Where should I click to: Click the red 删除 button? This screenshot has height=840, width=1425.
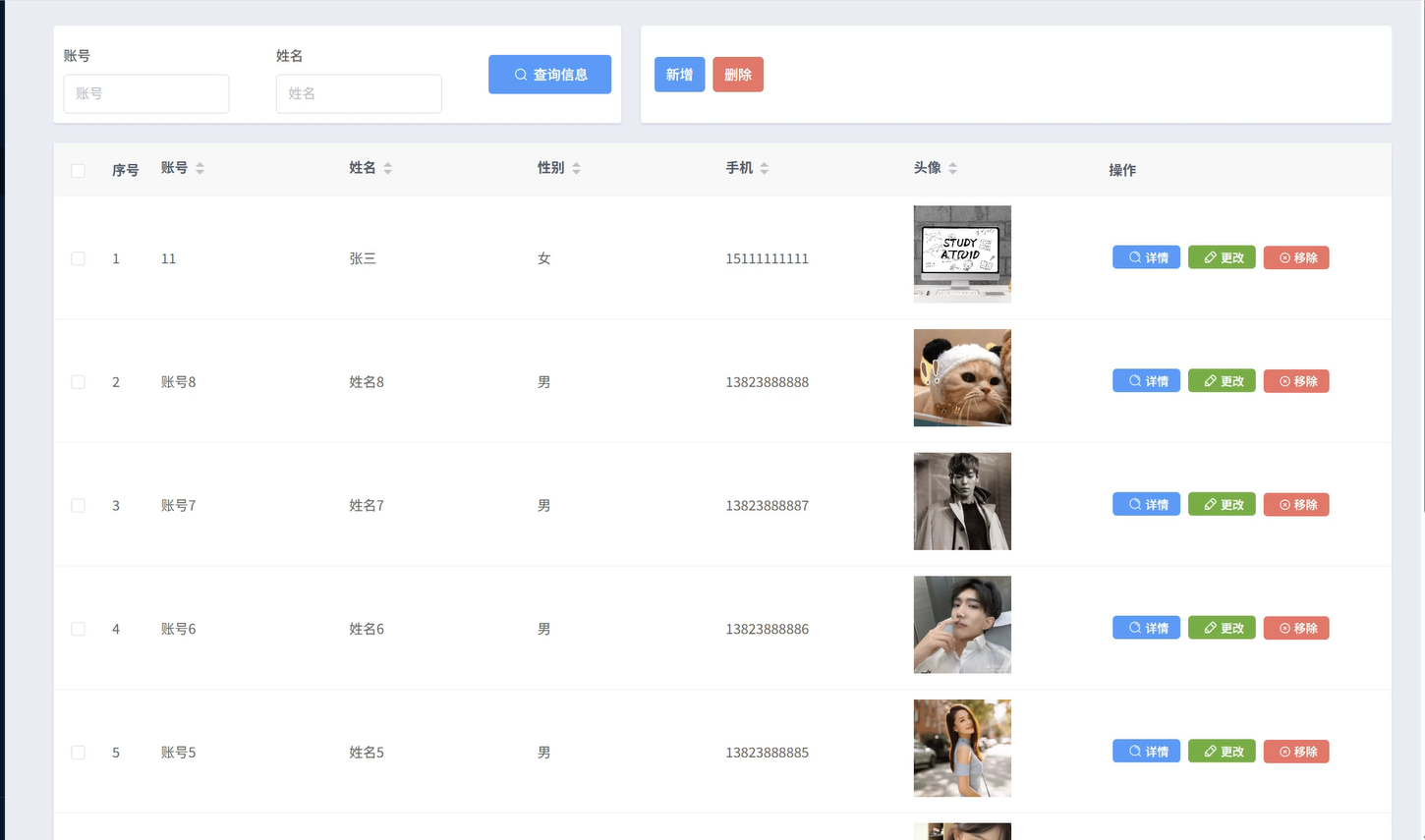[x=738, y=75]
